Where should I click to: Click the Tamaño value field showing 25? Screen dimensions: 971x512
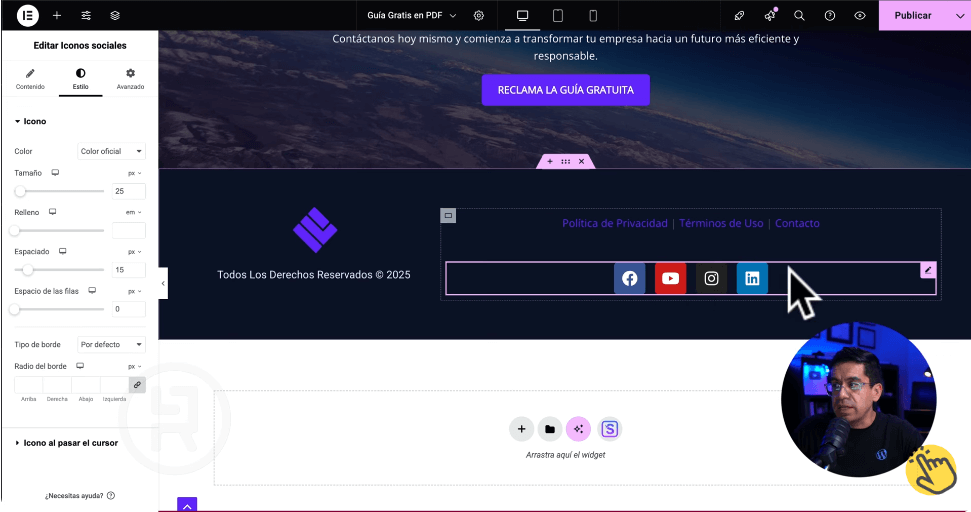pos(129,191)
